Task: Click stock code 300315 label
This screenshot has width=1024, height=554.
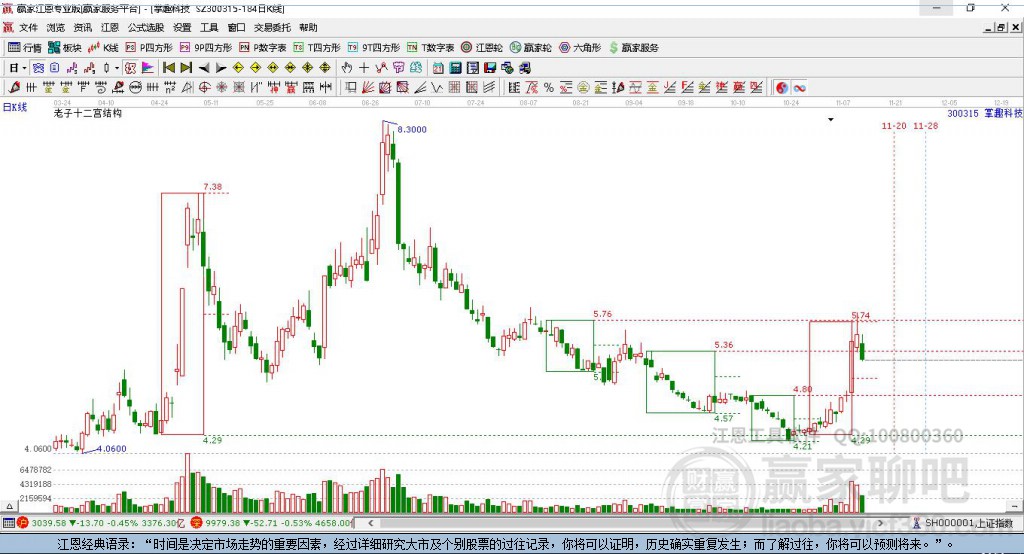Action: pos(963,113)
